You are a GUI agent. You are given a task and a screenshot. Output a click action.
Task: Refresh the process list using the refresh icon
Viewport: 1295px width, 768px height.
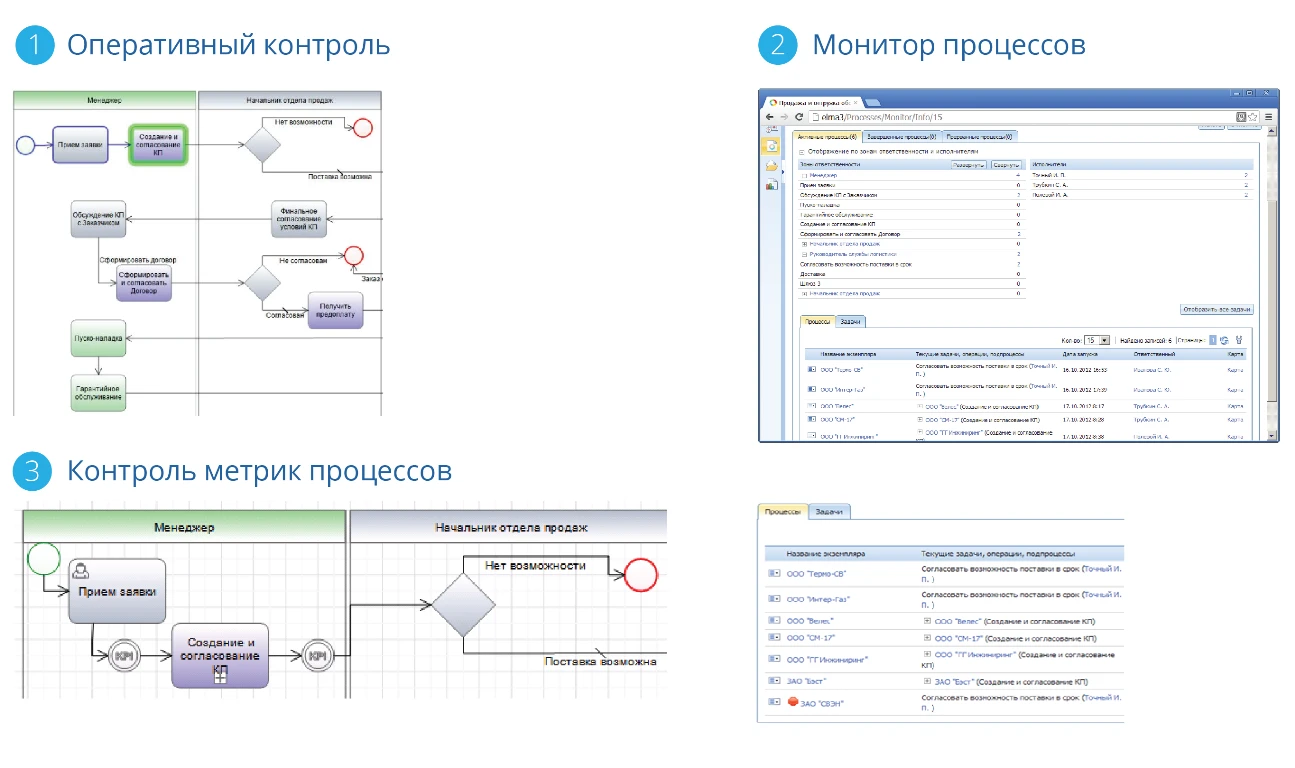click(1224, 339)
